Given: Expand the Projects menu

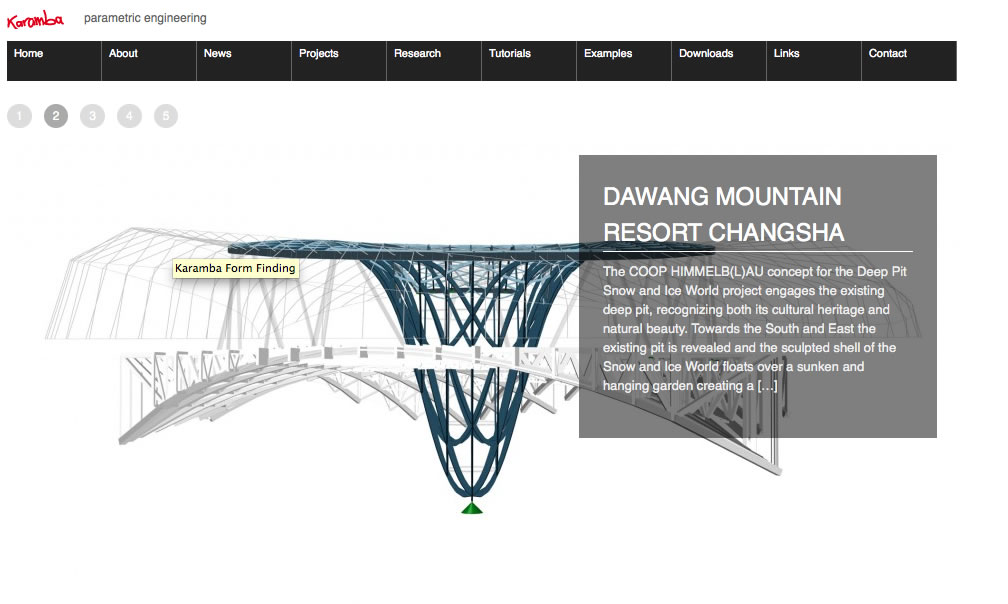Looking at the screenshot, I should [318, 54].
